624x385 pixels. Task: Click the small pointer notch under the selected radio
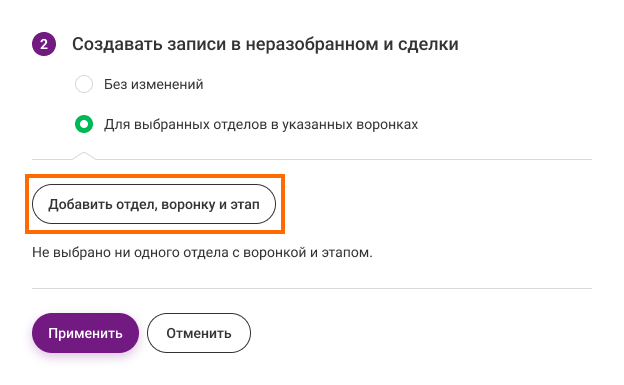(84, 156)
